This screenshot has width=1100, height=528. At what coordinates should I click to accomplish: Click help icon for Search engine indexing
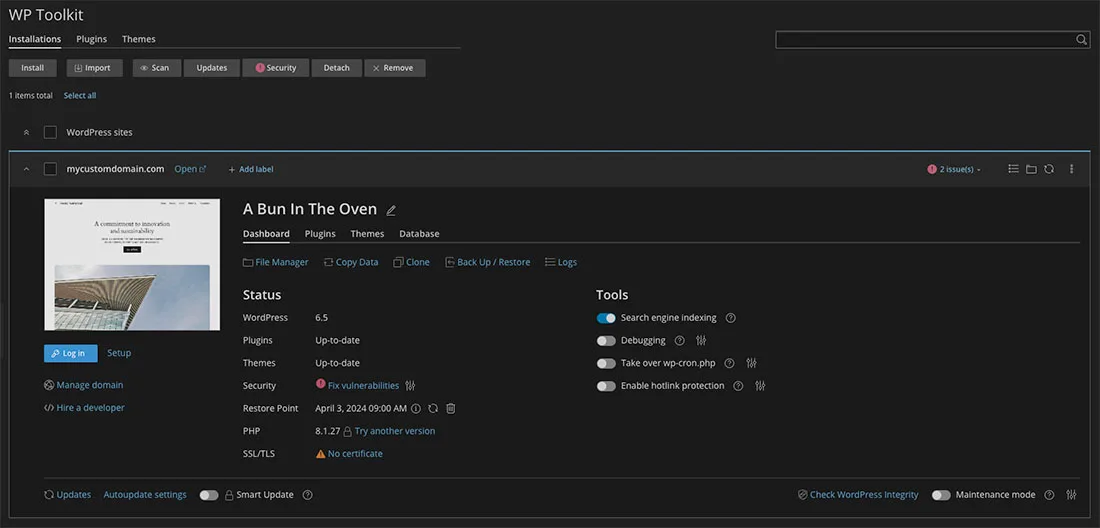[730, 318]
